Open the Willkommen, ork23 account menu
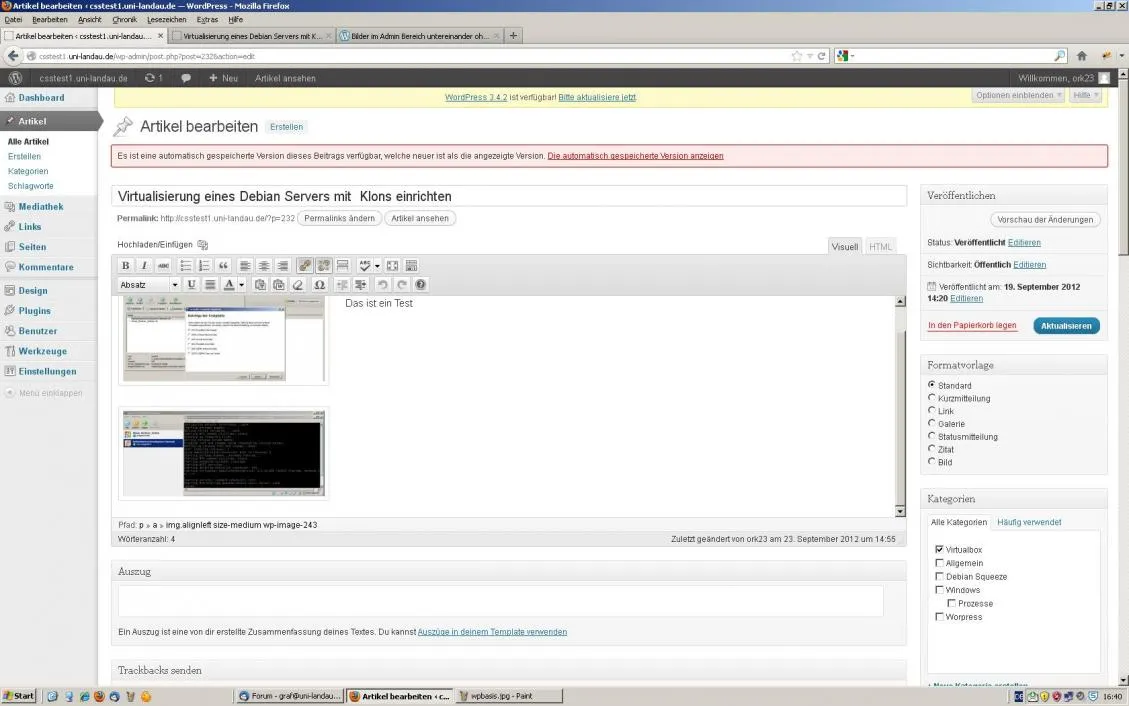This screenshot has width=1129, height=706. pos(1063,78)
